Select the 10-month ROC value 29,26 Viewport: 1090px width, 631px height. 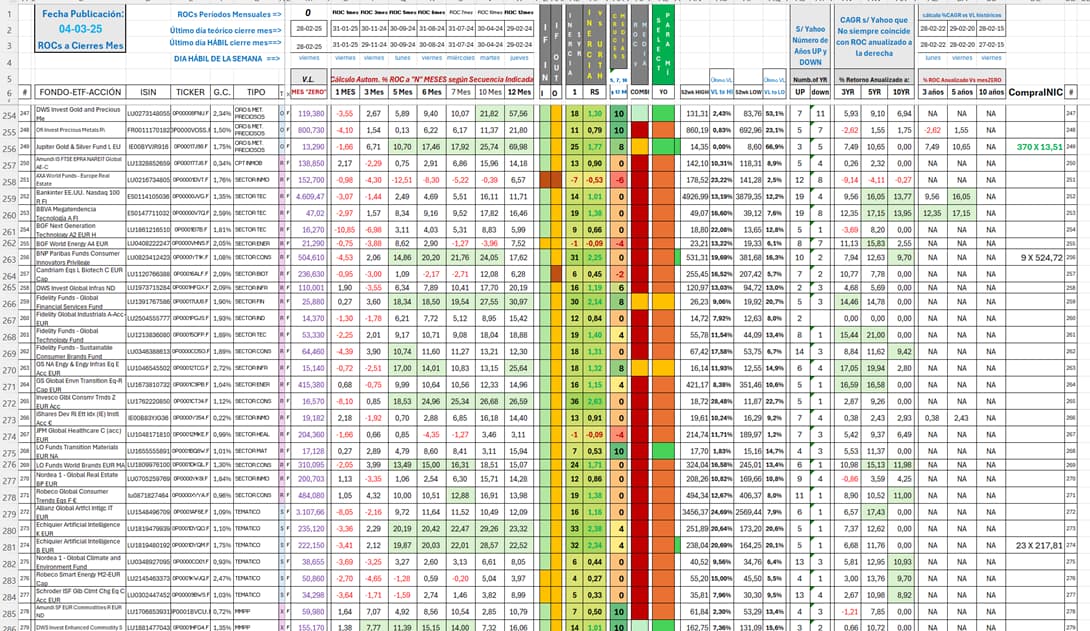pos(489,529)
